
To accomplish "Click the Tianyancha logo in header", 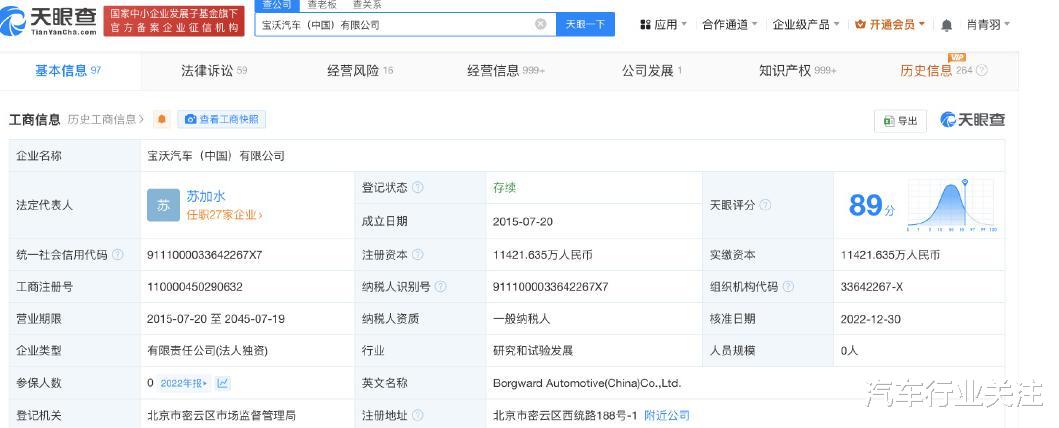I will 49,22.
